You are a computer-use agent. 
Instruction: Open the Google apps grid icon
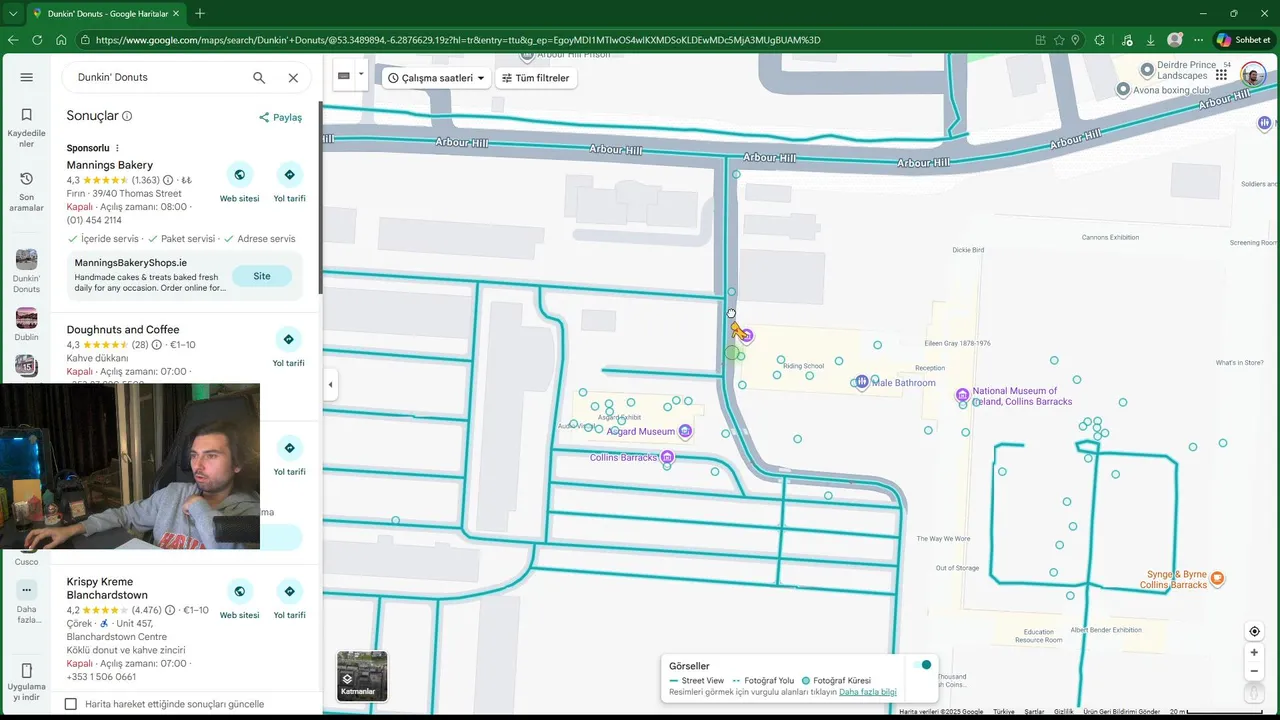click(1222, 75)
